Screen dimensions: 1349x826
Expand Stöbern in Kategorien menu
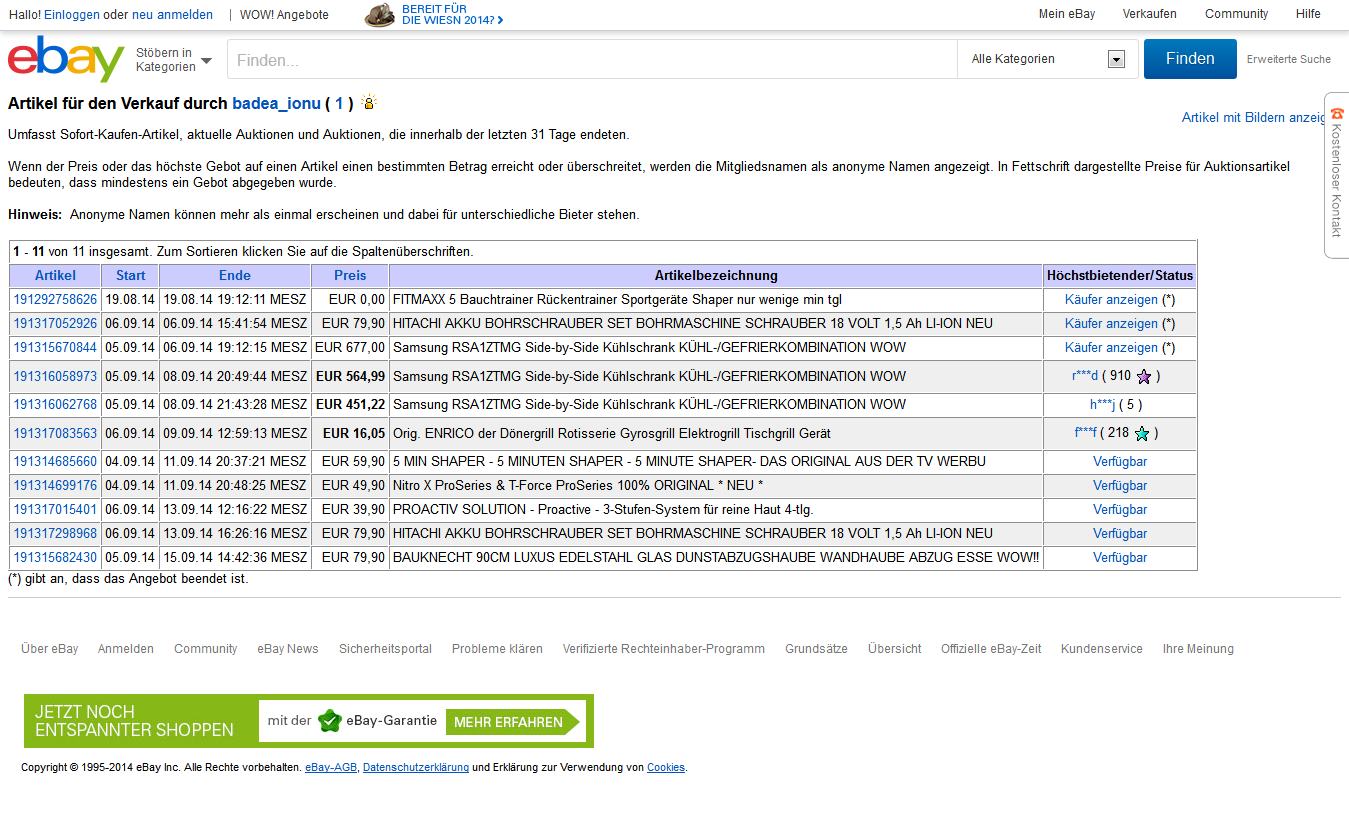tap(174, 60)
